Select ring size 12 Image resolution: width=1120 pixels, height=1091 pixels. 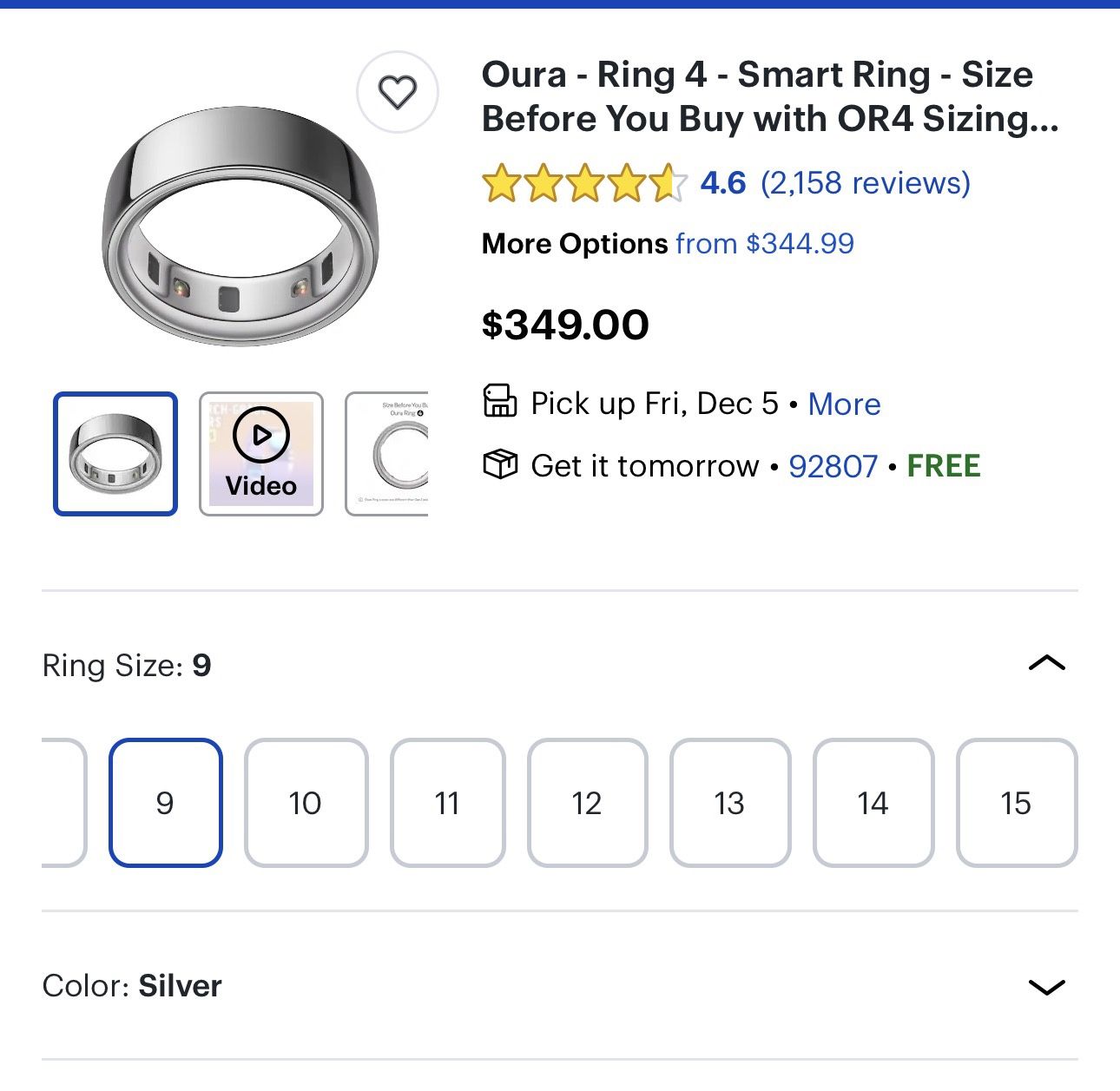tap(589, 803)
